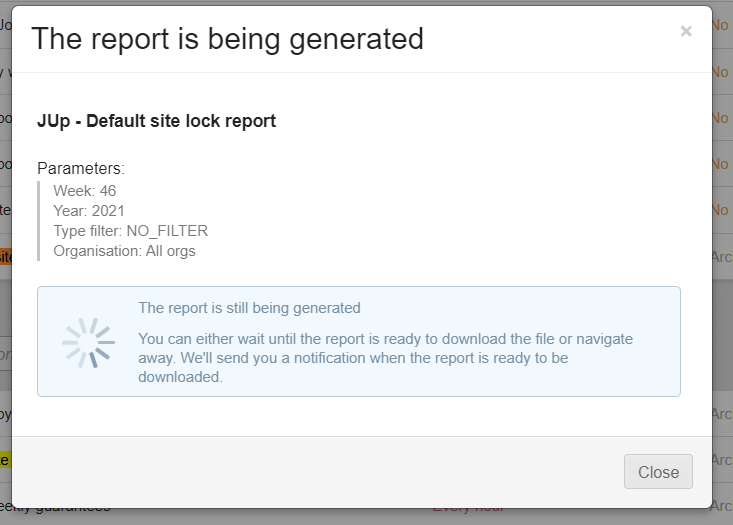Close the dialog with the × icon
This screenshot has height=525, width=733.
point(686,31)
